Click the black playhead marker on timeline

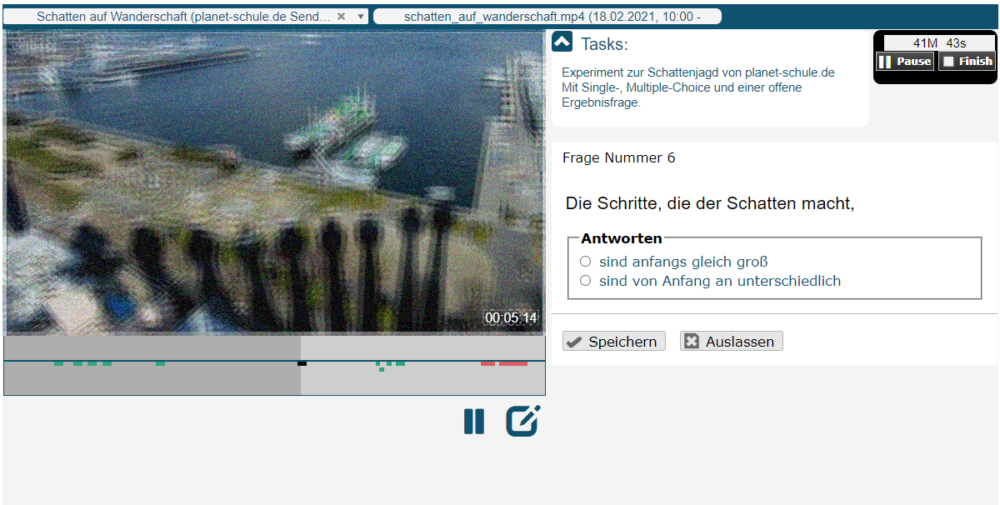pyautogui.click(x=302, y=363)
